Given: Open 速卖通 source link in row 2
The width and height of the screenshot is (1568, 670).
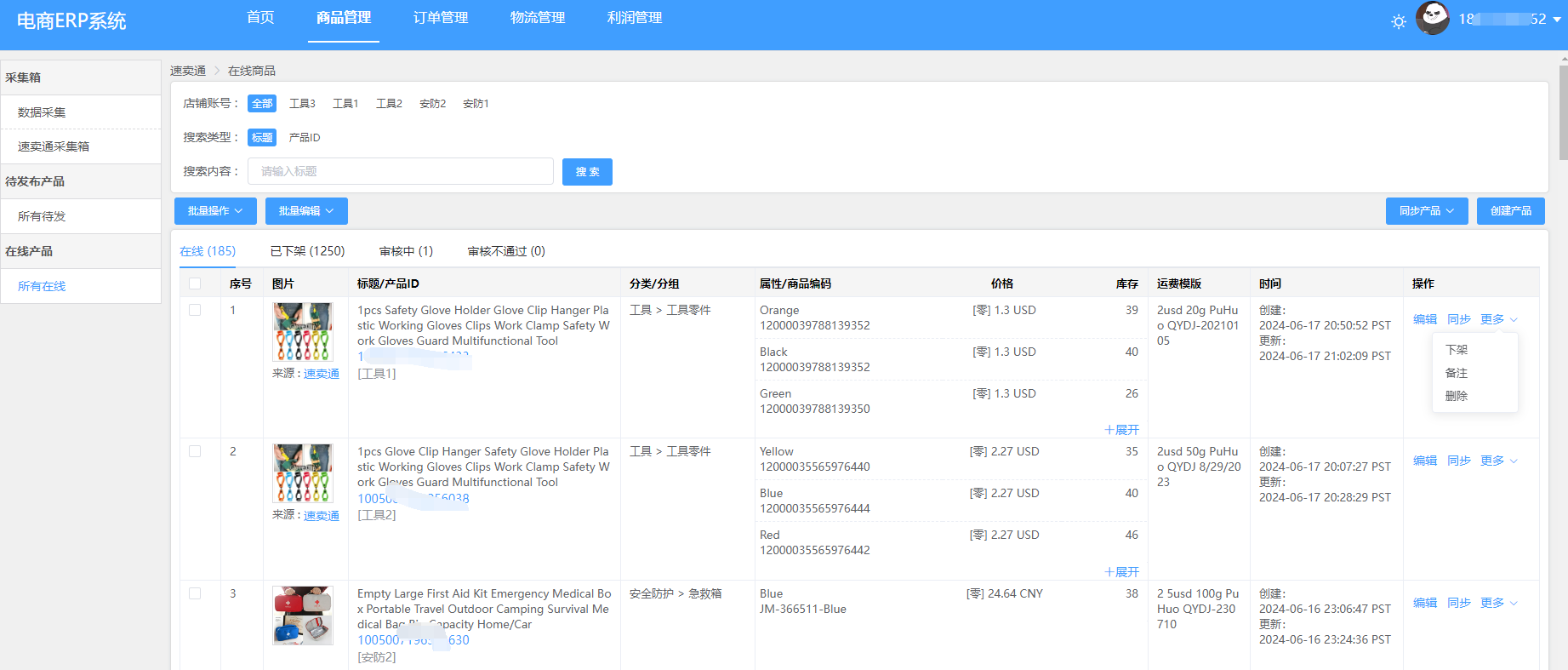Looking at the screenshot, I should click(322, 516).
